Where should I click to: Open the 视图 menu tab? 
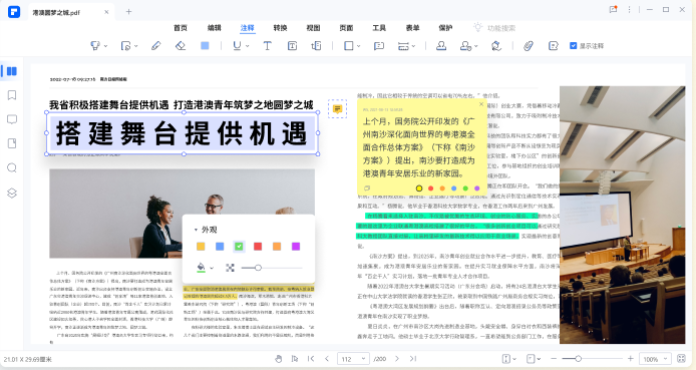coord(313,28)
